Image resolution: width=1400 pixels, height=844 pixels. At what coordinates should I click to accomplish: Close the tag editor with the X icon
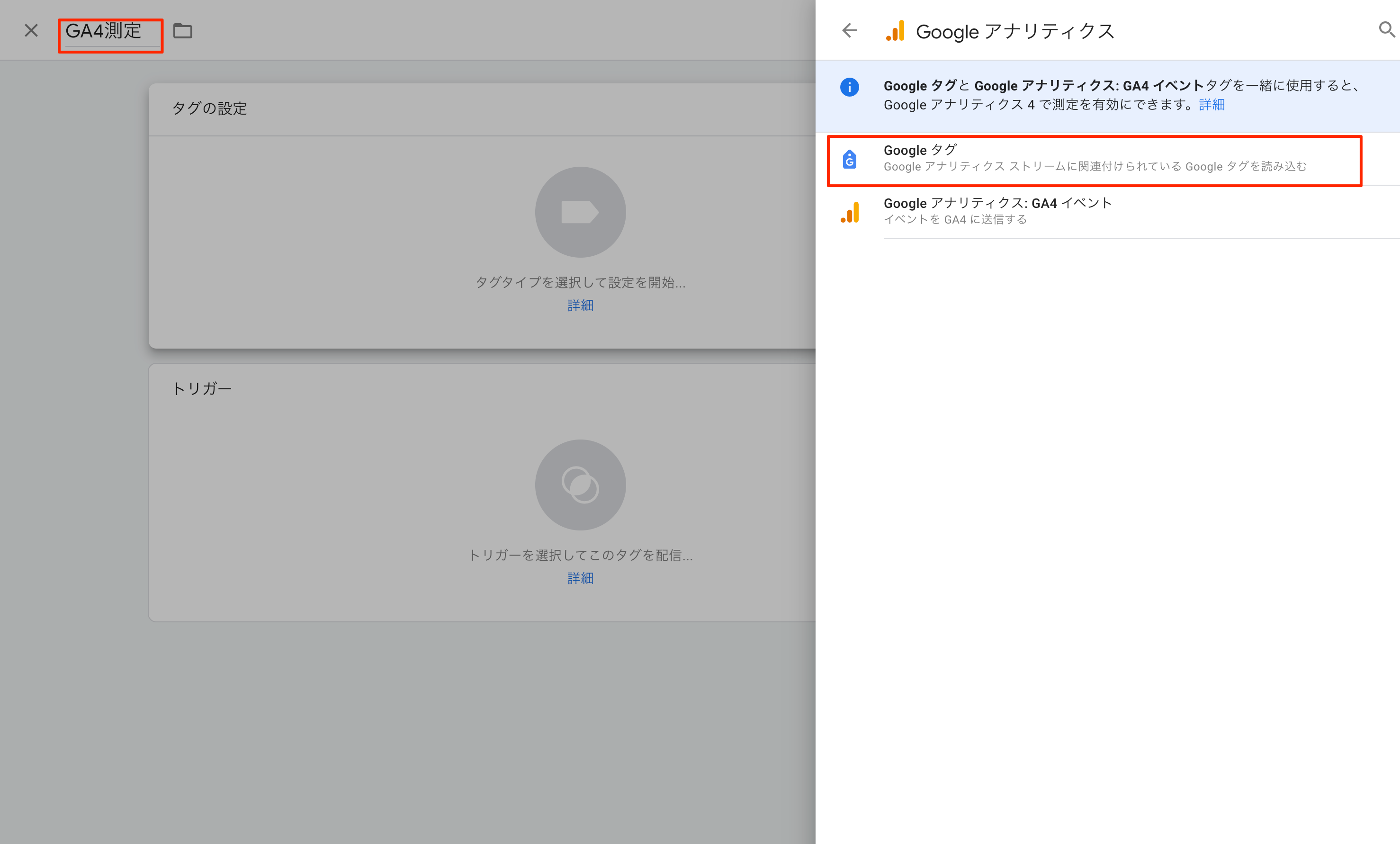pyautogui.click(x=31, y=31)
